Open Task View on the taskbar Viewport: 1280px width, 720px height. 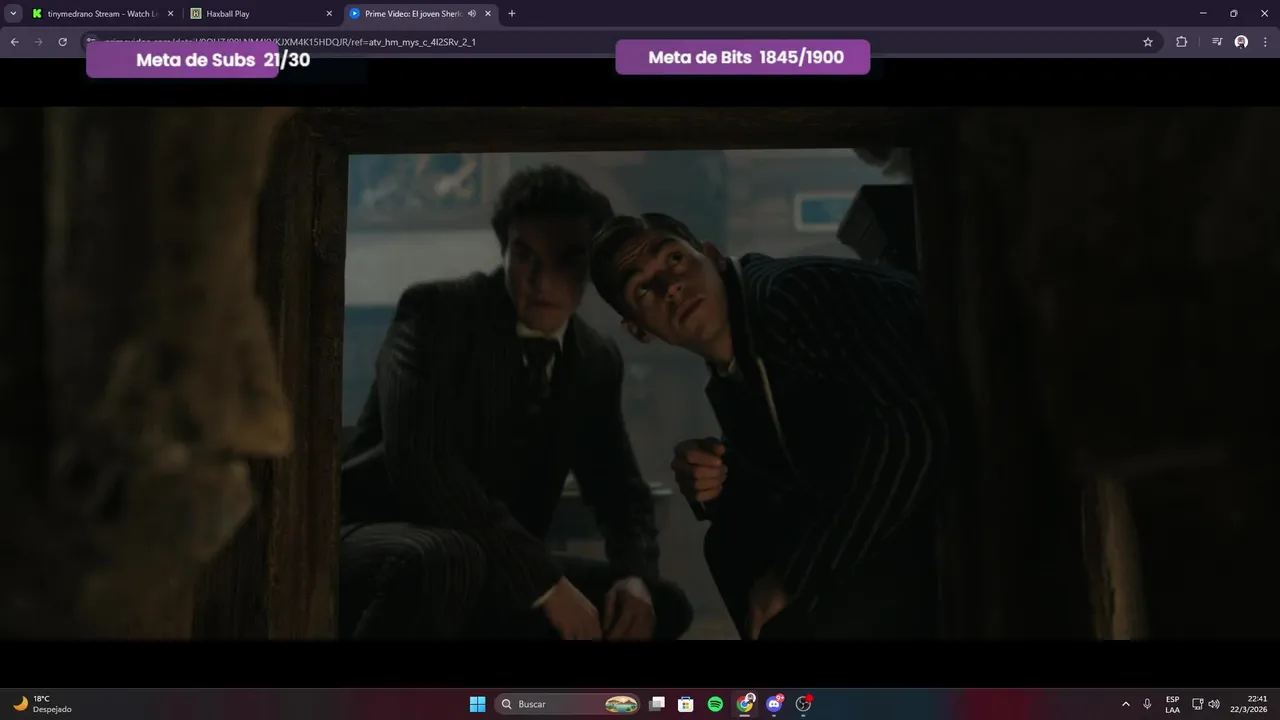[x=657, y=704]
